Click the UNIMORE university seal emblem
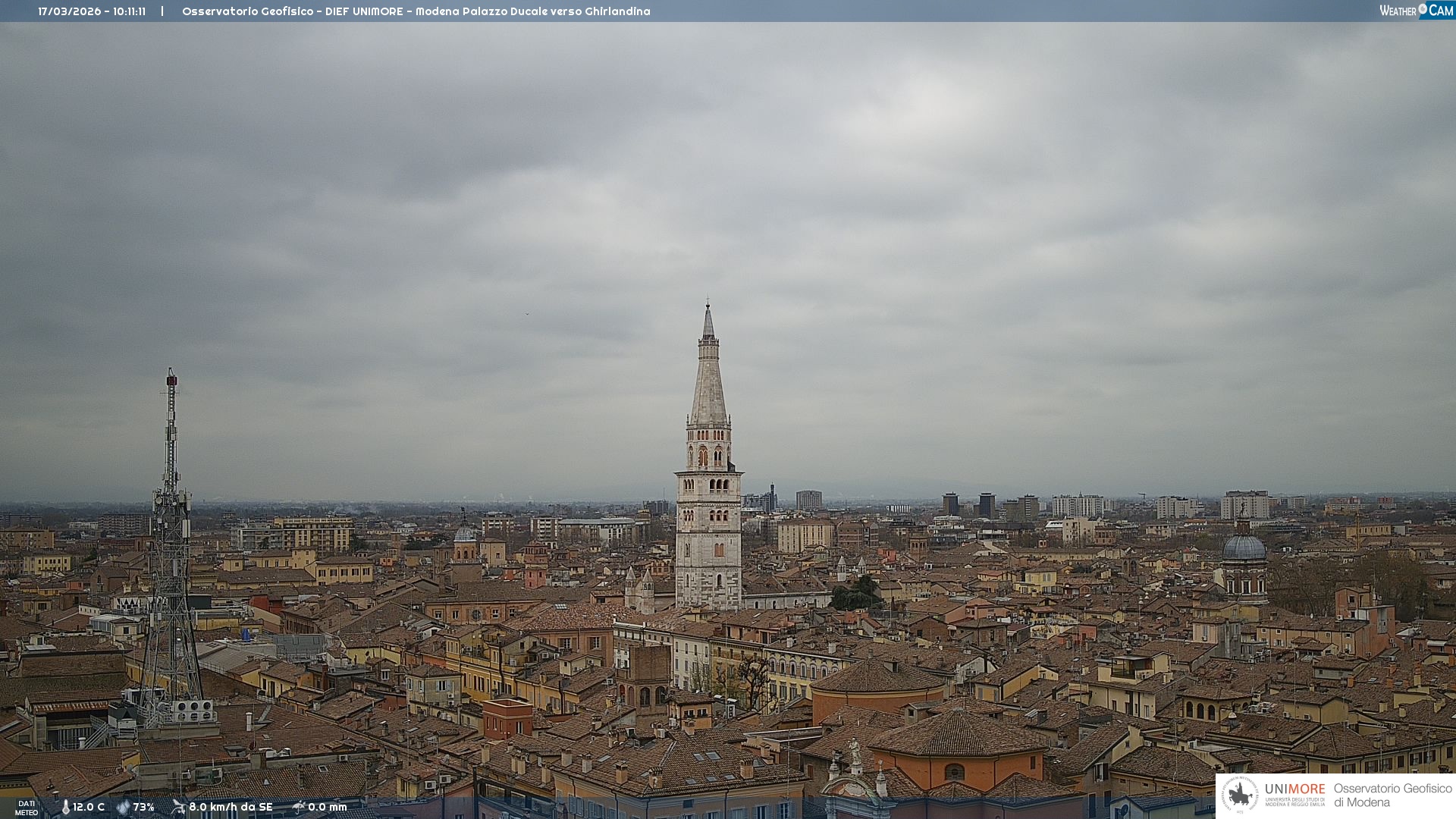This screenshot has width=1456, height=819. 1241,795
